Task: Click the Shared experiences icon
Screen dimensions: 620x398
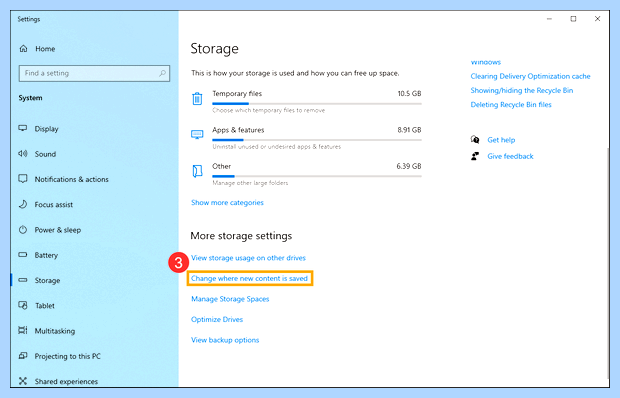Action: (x=23, y=381)
